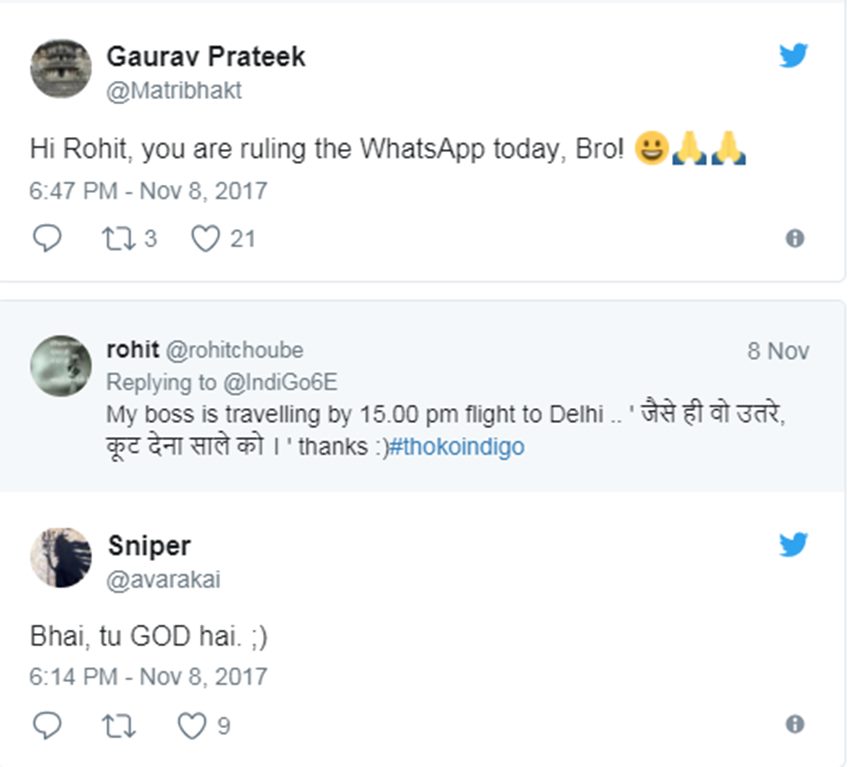Like Sniper's tweet
Image resolution: width=850 pixels, height=767 pixels.
click(x=192, y=724)
